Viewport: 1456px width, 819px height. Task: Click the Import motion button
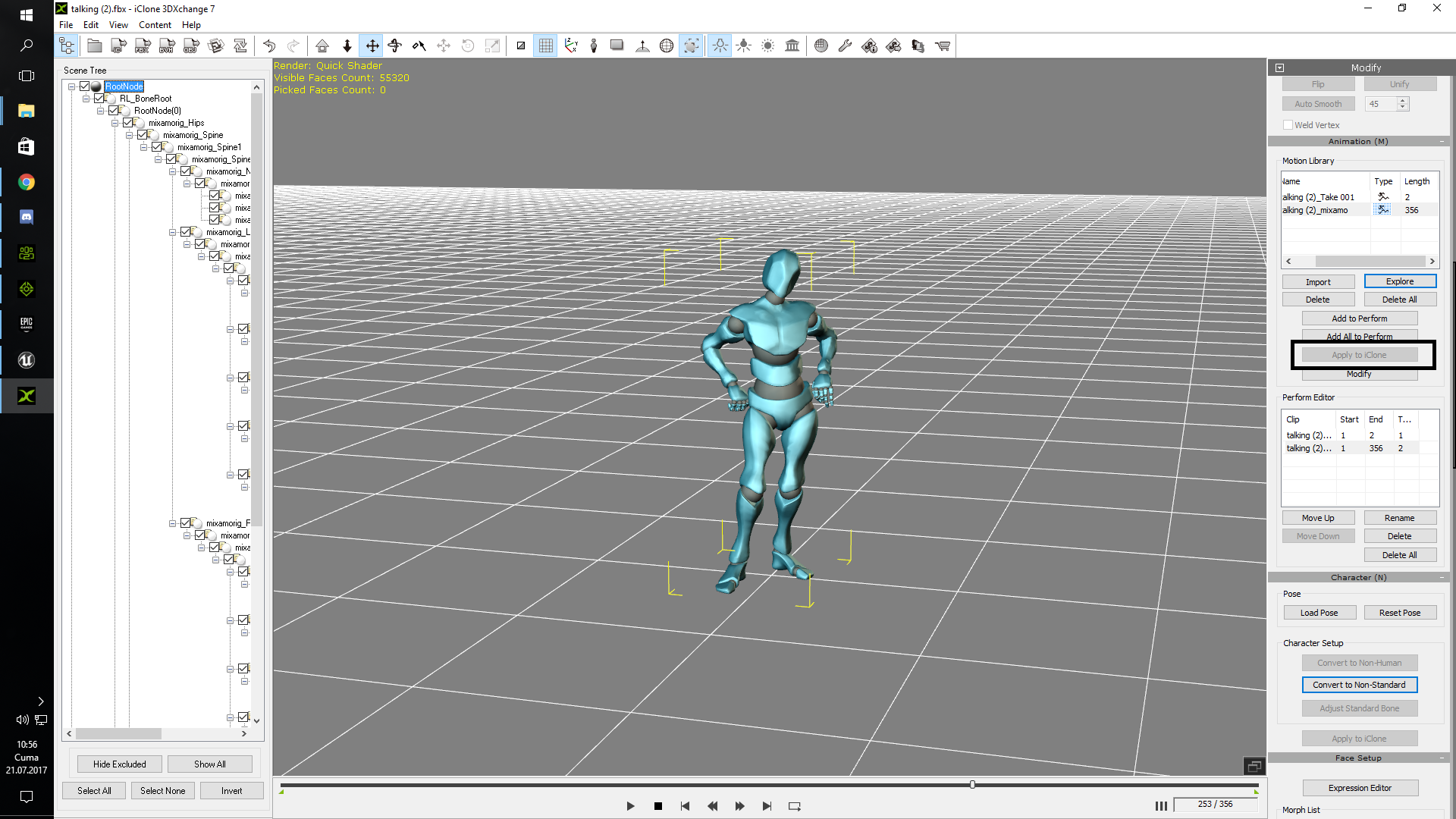click(1318, 282)
